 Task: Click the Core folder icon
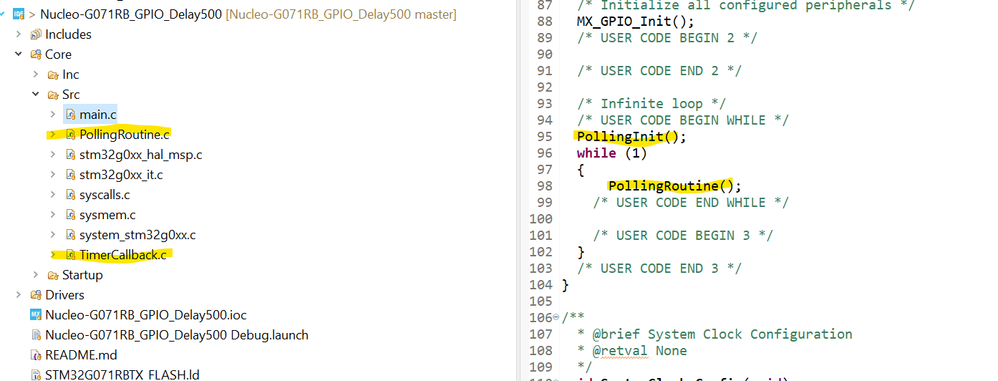click(x=36, y=54)
